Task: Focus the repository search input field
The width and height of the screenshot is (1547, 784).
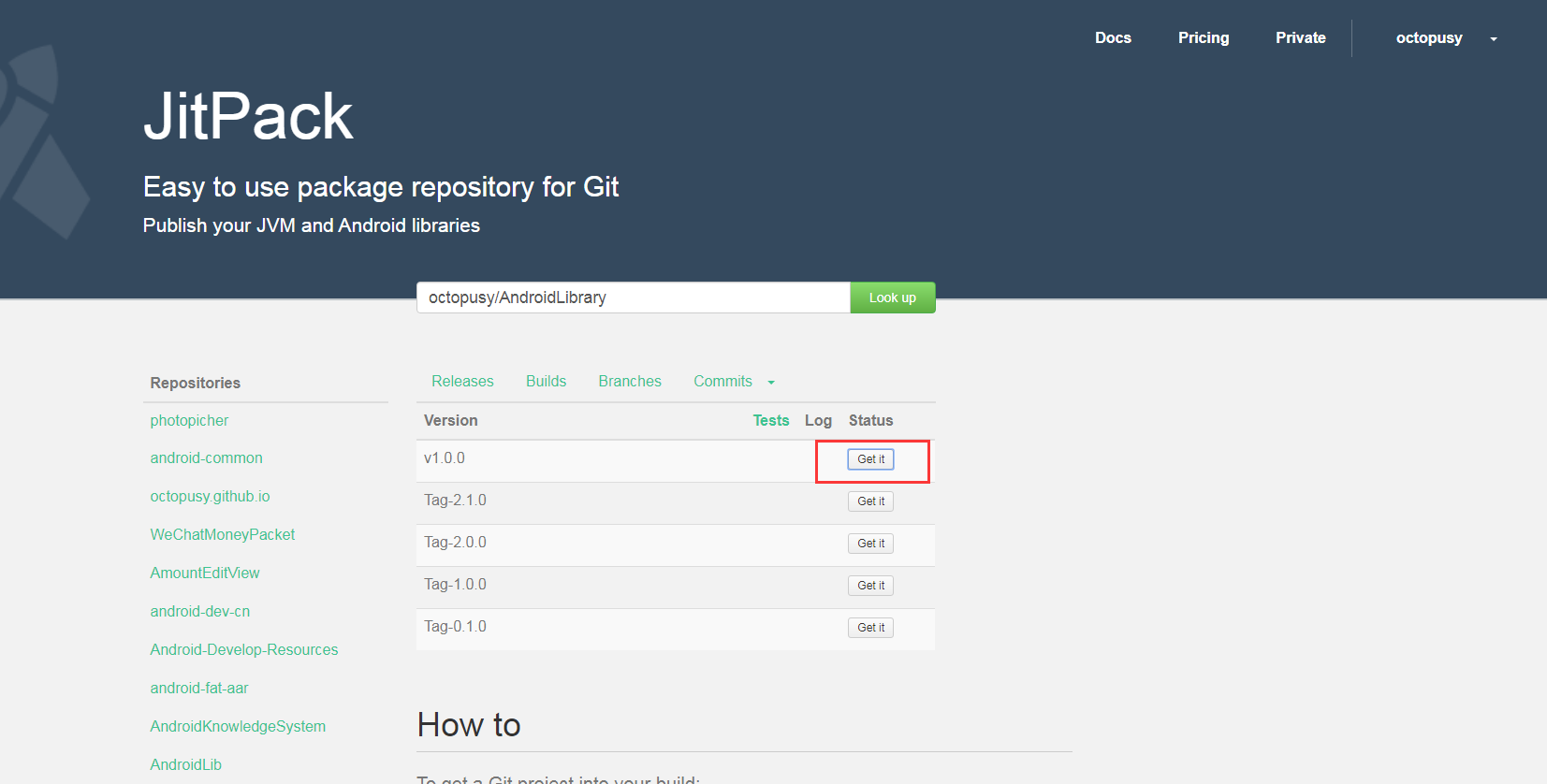Action: click(x=634, y=298)
